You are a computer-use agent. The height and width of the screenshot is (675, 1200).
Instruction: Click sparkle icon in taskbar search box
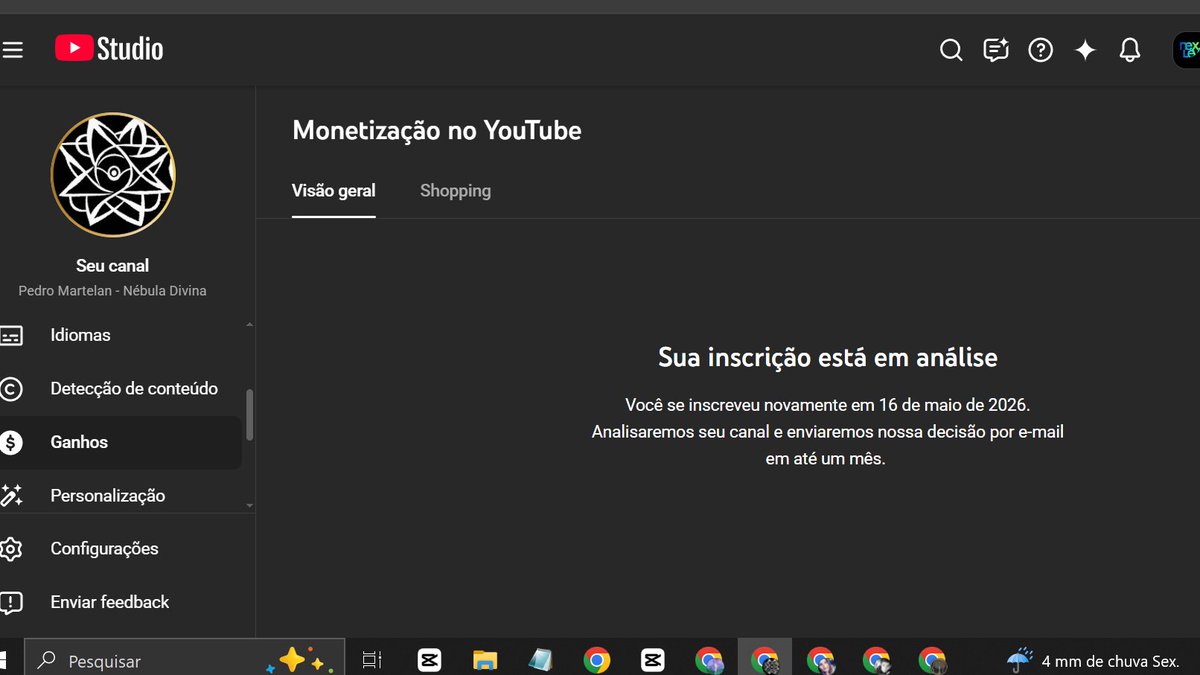click(x=298, y=660)
